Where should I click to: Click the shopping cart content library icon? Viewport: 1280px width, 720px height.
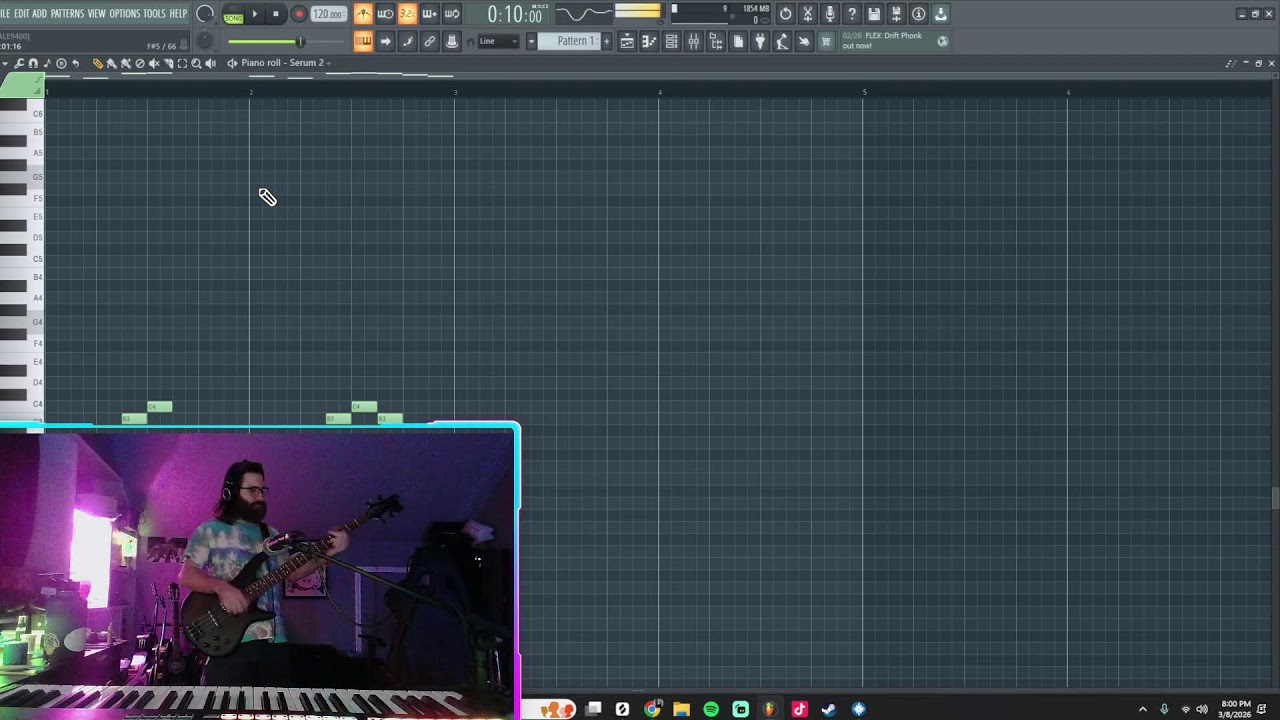pyautogui.click(x=826, y=41)
